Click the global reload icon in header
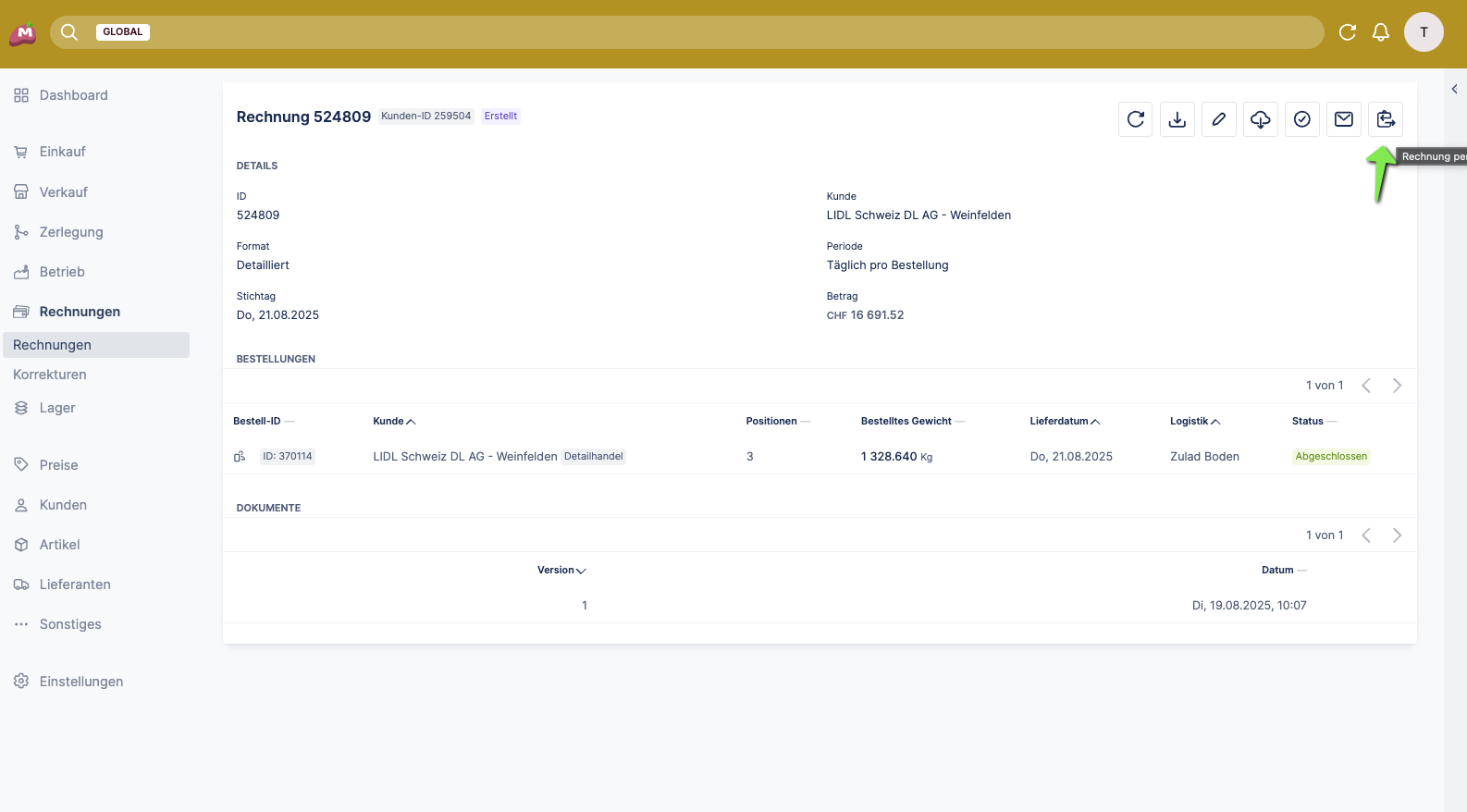This screenshot has width=1467, height=812. tap(1347, 32)
